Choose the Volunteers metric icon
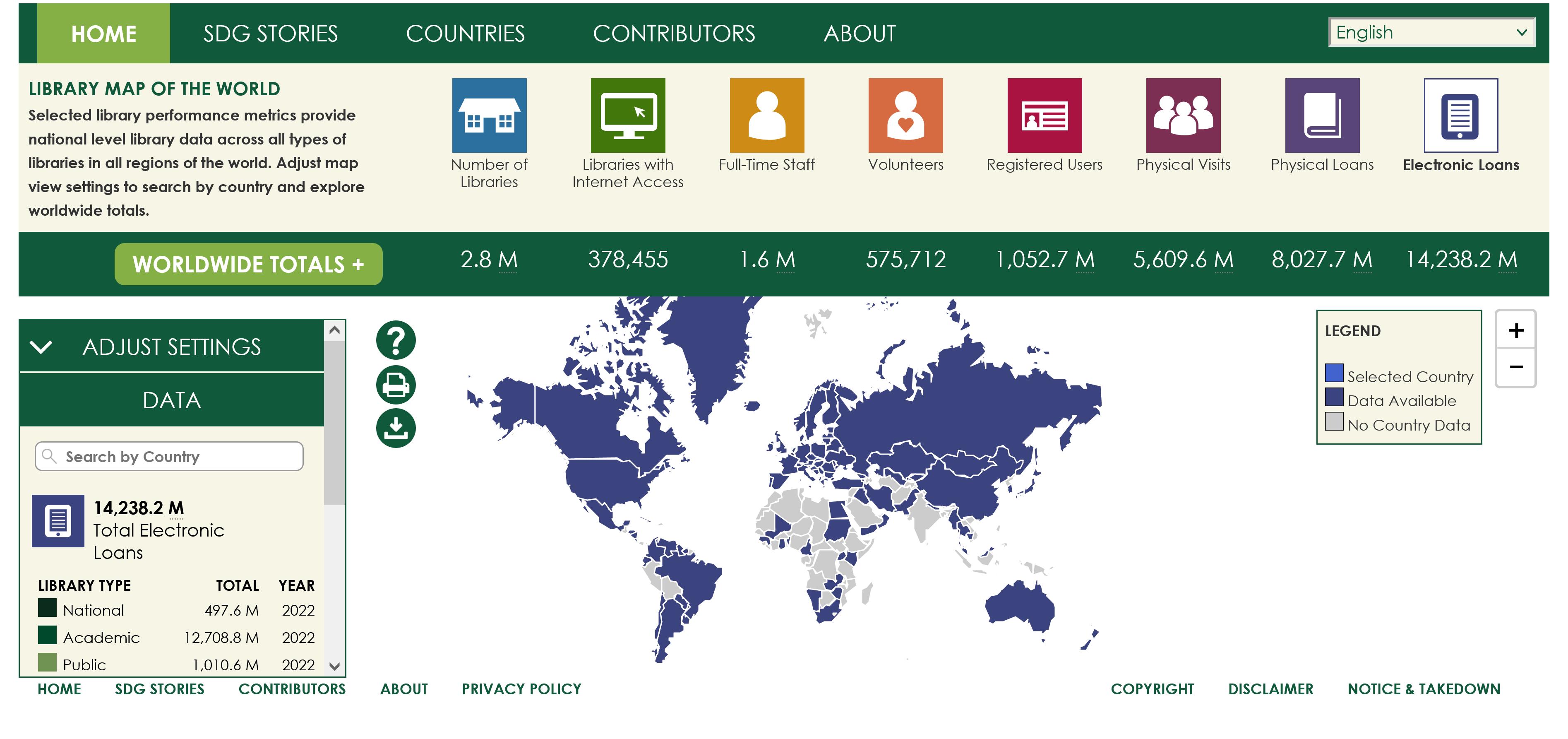 point(905,115)
